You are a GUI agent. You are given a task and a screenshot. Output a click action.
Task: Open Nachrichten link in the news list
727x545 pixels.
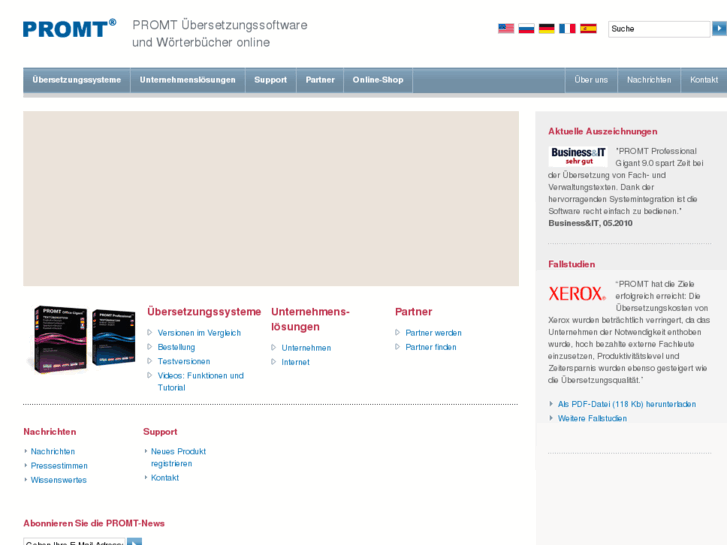tap(52, 451)
